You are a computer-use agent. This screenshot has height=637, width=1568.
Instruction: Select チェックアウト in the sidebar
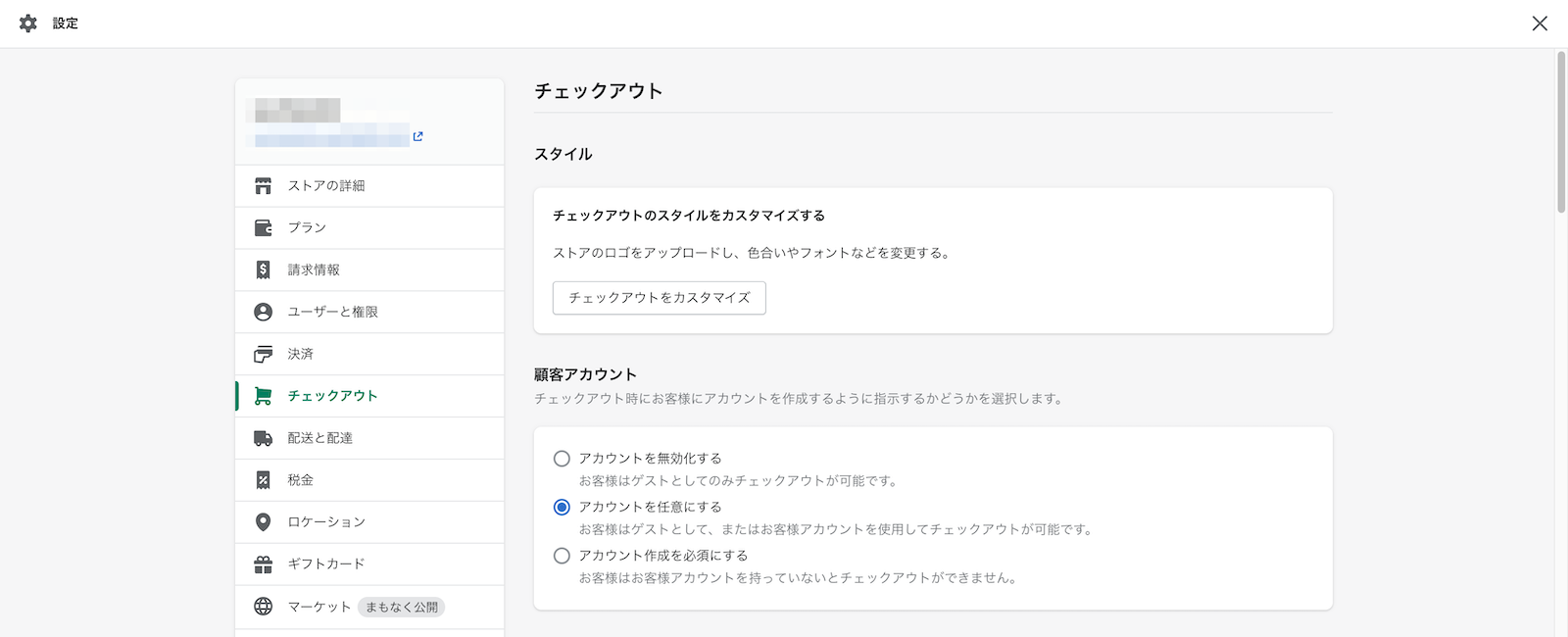pos(369,396)
